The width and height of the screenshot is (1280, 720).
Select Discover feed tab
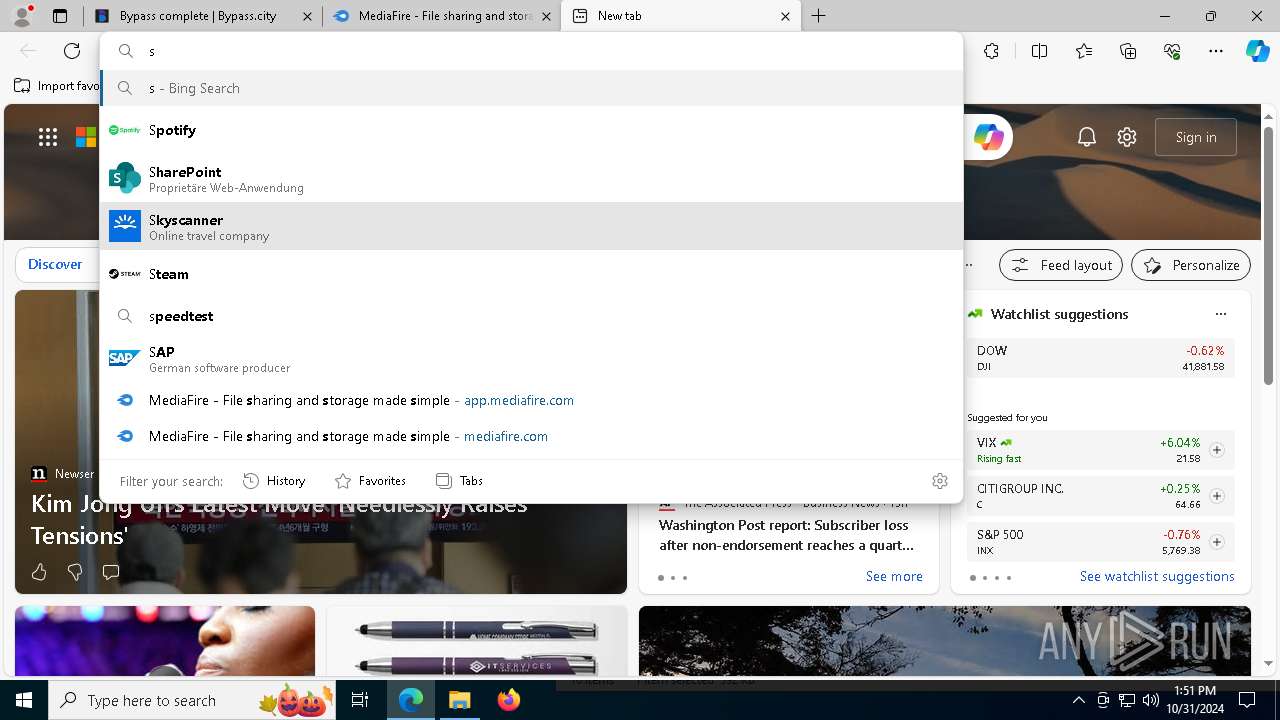pyautogui.click(x=55, y=265)
